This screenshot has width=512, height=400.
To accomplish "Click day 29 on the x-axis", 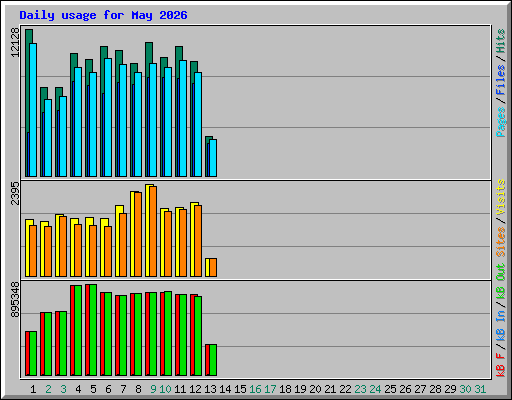I will (450, 389).
